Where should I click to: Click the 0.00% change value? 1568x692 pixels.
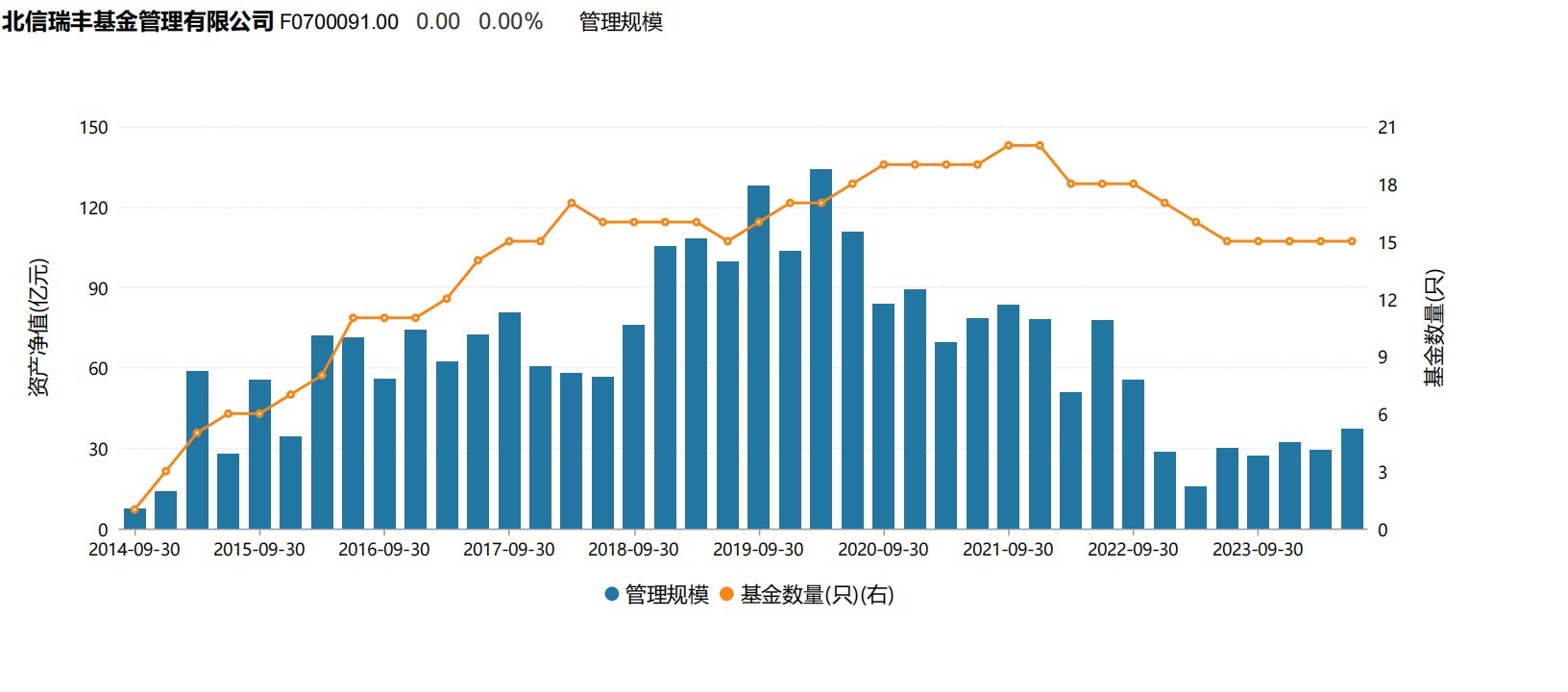tap(510, 21)
